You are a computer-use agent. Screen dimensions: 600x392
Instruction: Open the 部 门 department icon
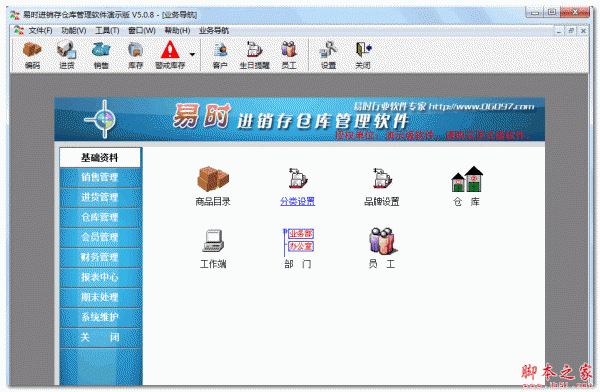pos(298,242)
